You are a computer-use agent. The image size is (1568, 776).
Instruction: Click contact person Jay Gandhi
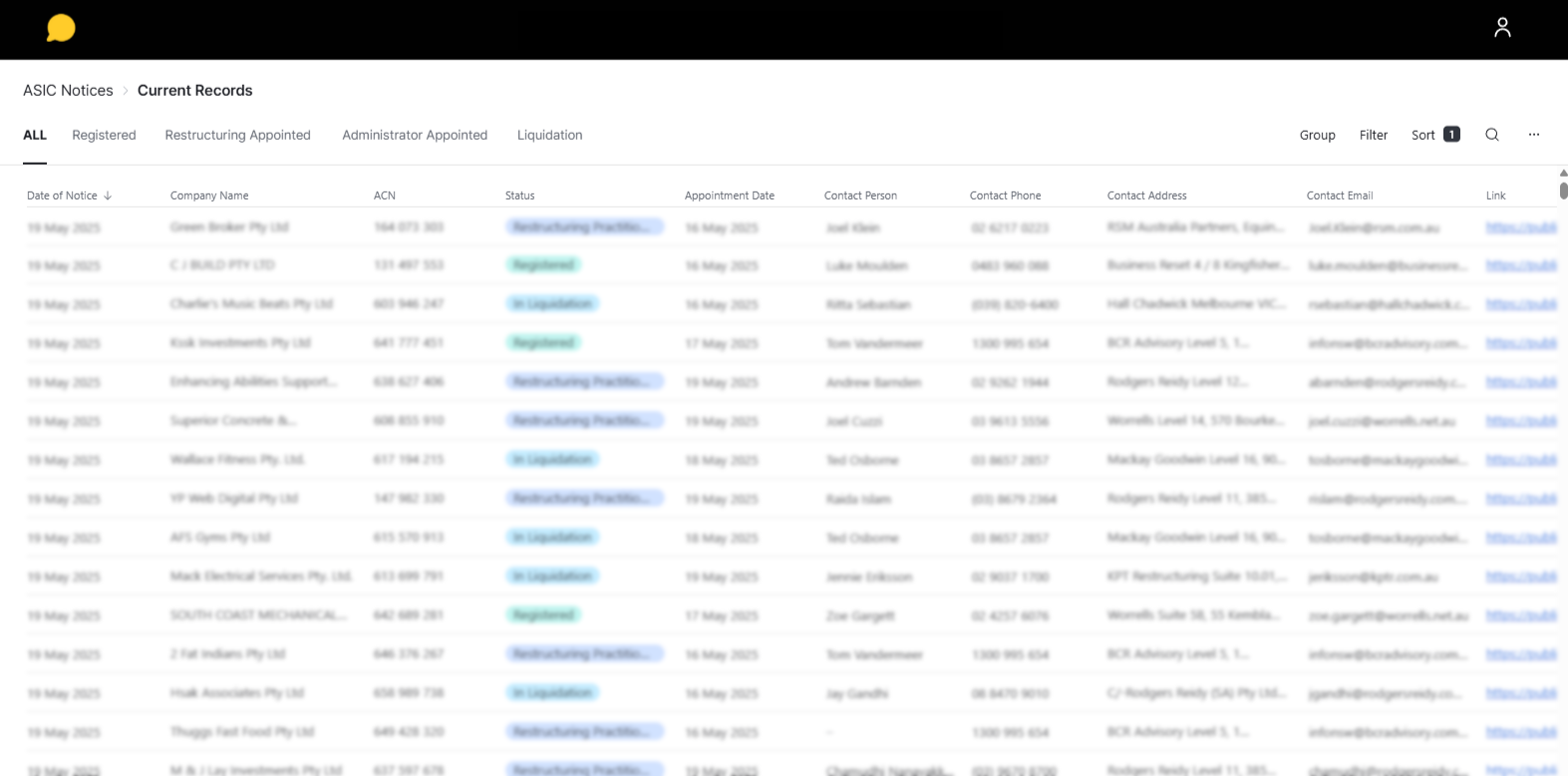pos(857,693)
